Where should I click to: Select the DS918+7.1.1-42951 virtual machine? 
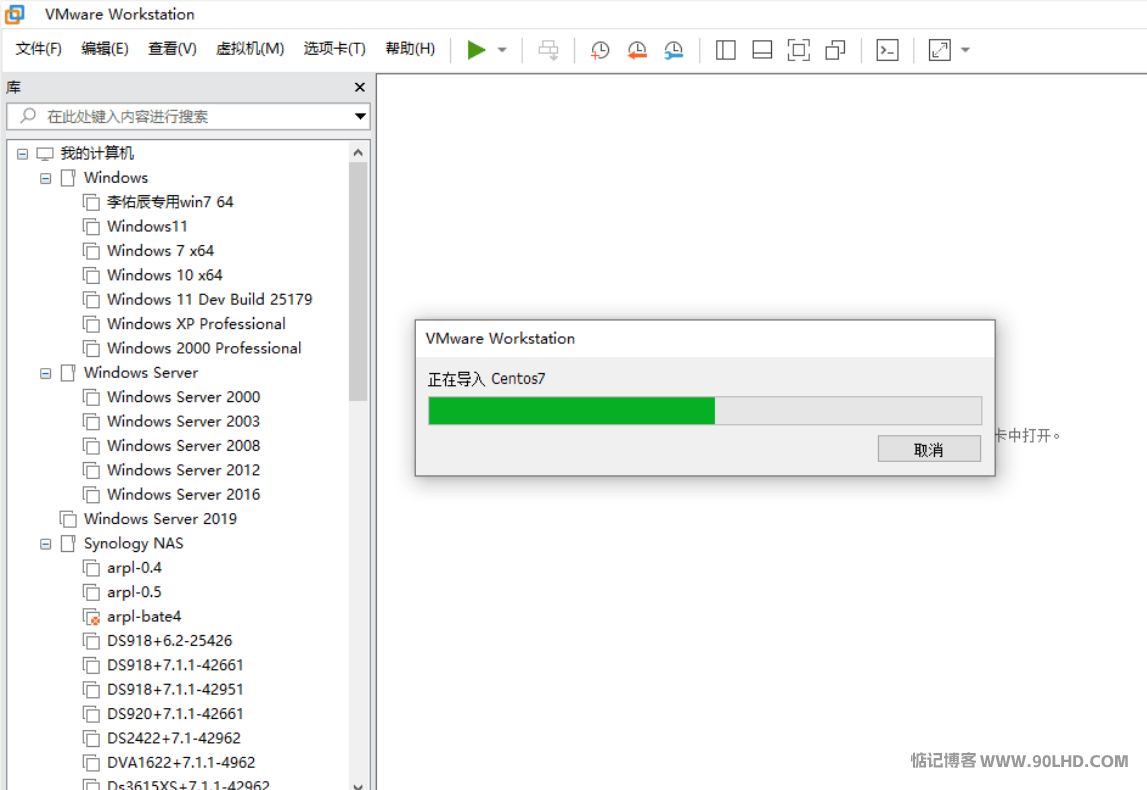click(175, 690)
